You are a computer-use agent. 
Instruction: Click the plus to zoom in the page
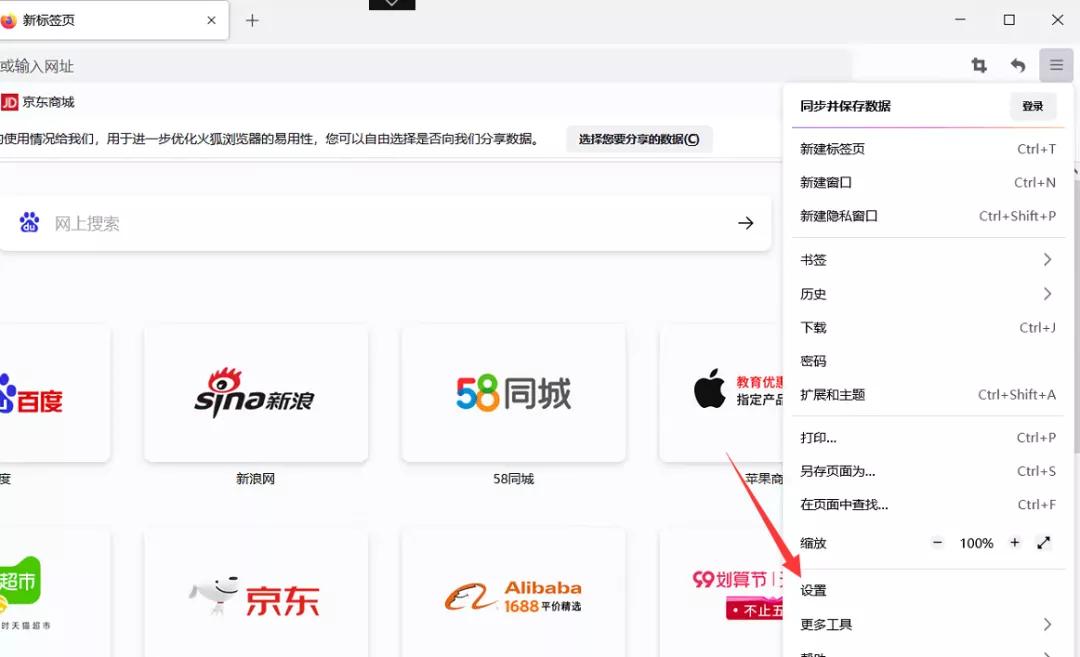(x=1014, y=543)
